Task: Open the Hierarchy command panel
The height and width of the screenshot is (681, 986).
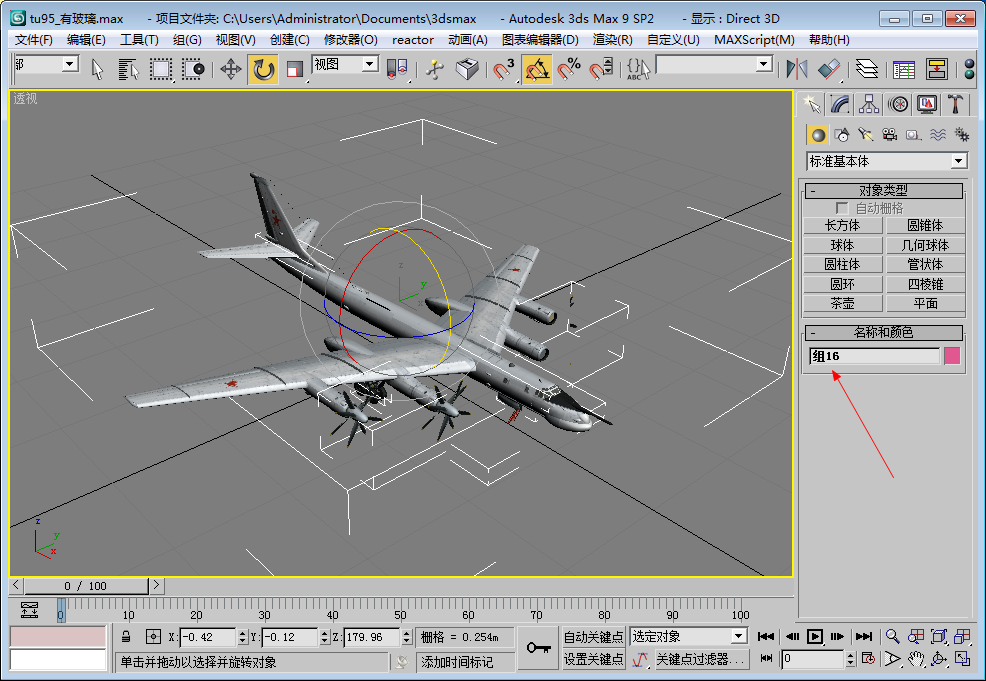Action: (x=869, y=104)
